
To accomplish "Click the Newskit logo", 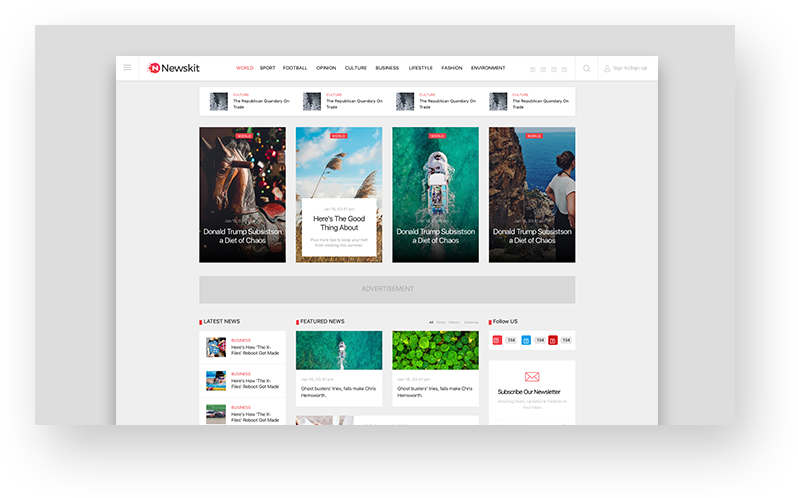I will click(x=174, y=68).
